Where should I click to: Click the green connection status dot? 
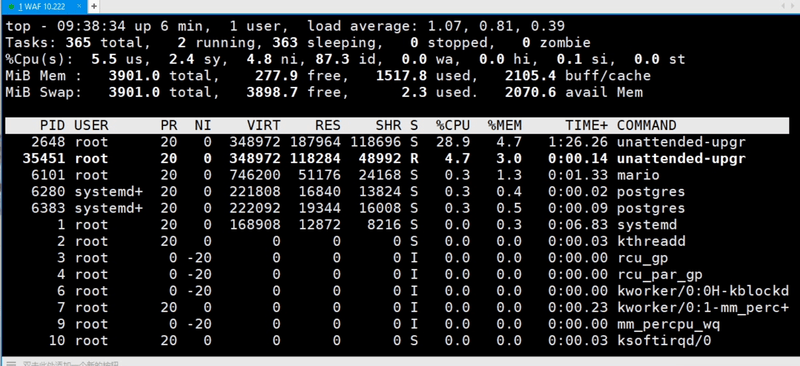(12, 7)
